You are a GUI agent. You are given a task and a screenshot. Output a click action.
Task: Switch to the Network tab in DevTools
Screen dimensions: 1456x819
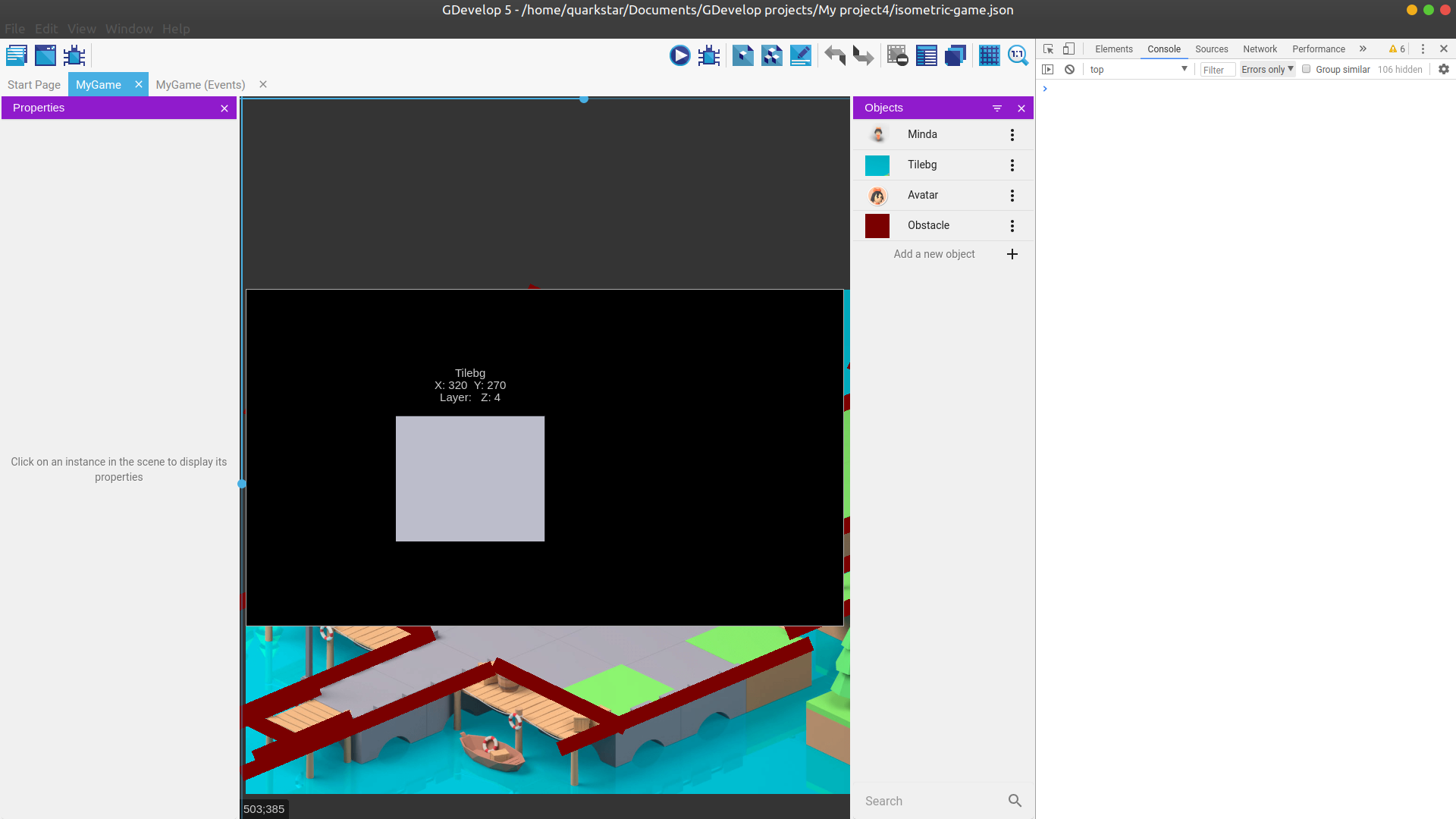(x=1260, y=49)
